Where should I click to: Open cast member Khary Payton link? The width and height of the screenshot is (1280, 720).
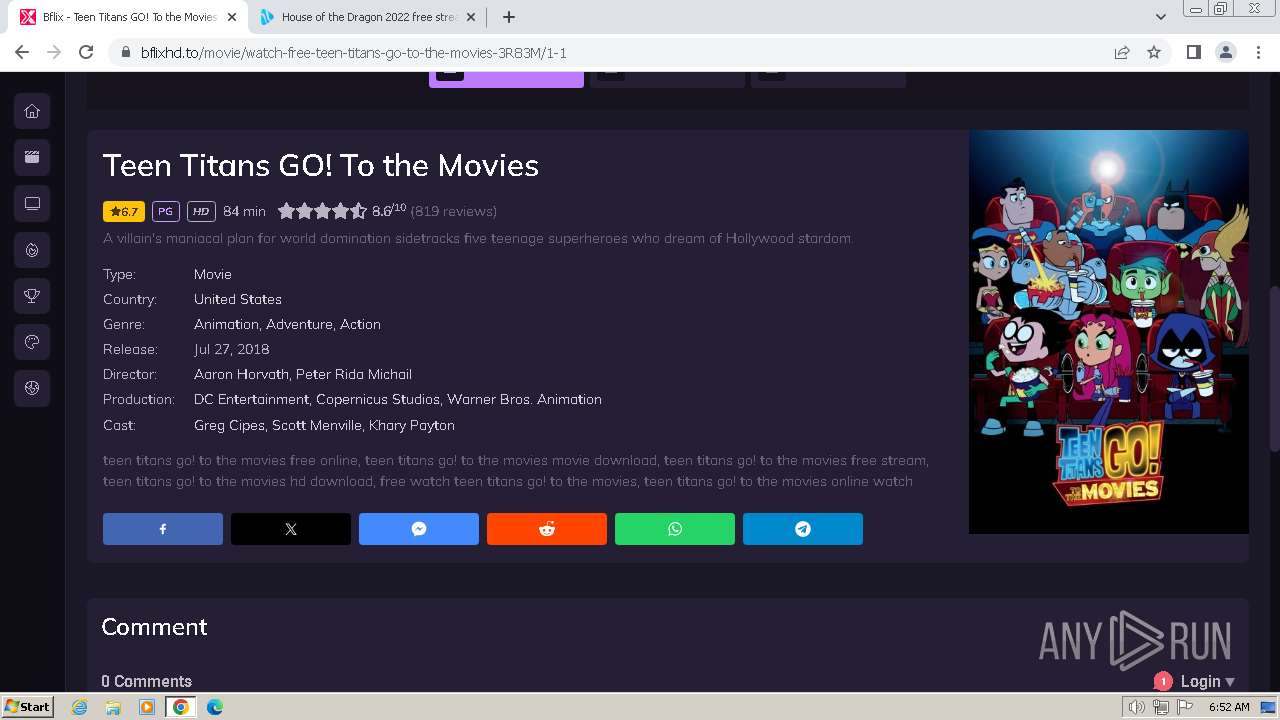(x=412, y=425)
